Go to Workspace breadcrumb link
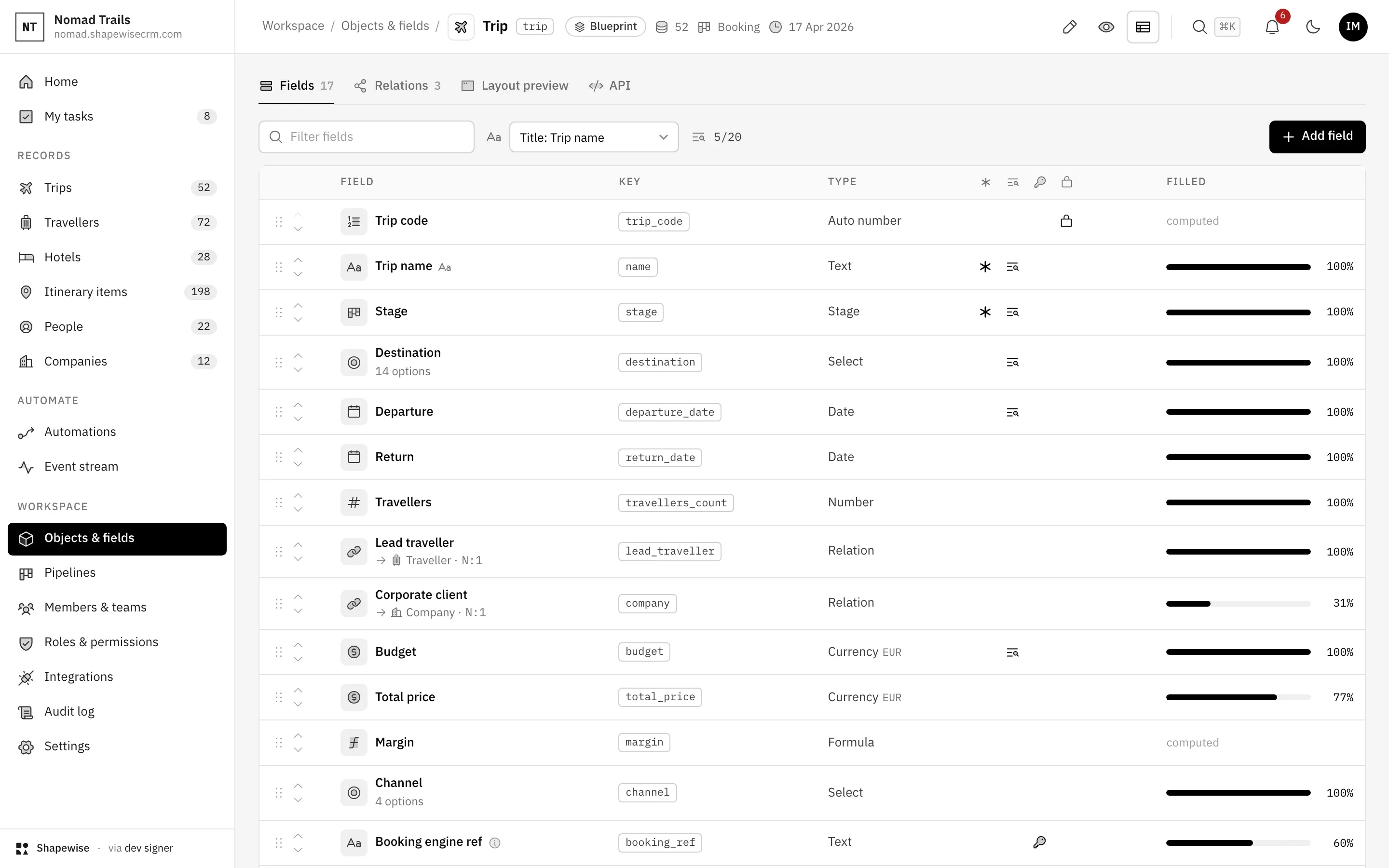The image size is (1389, 868). point(293,26)
